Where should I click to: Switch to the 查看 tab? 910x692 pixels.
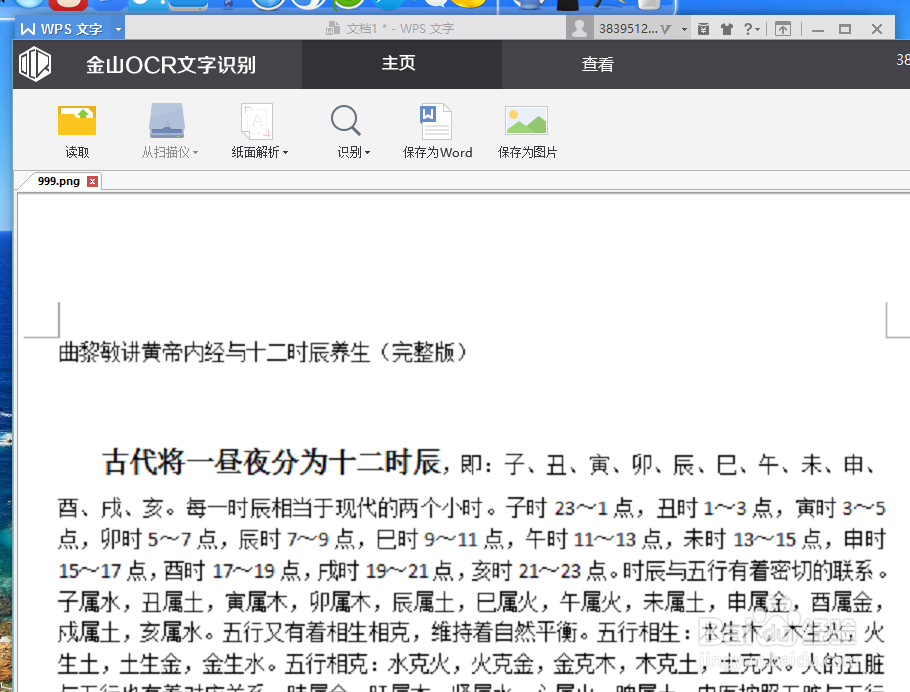pos(597,63)
